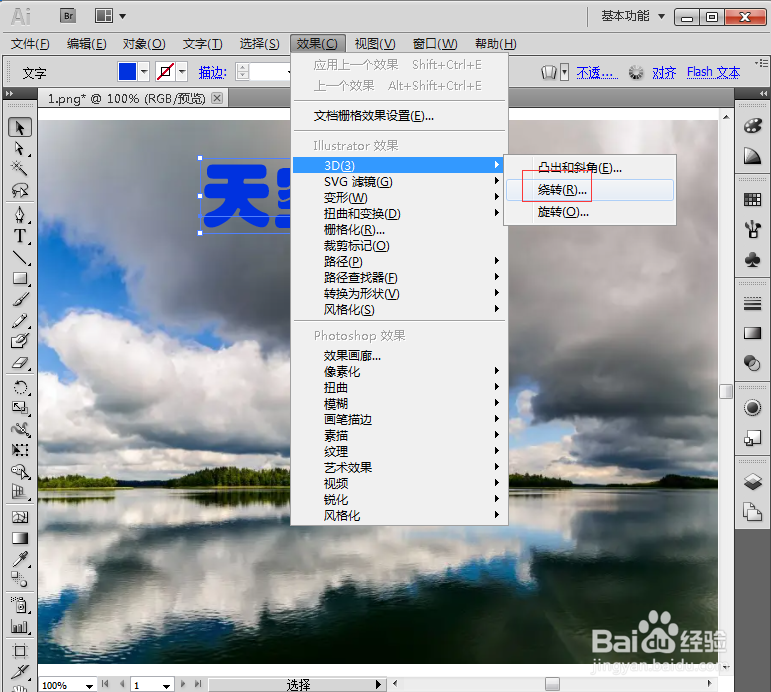Click the stroke weight stepper arrows

tap(242, 72)
